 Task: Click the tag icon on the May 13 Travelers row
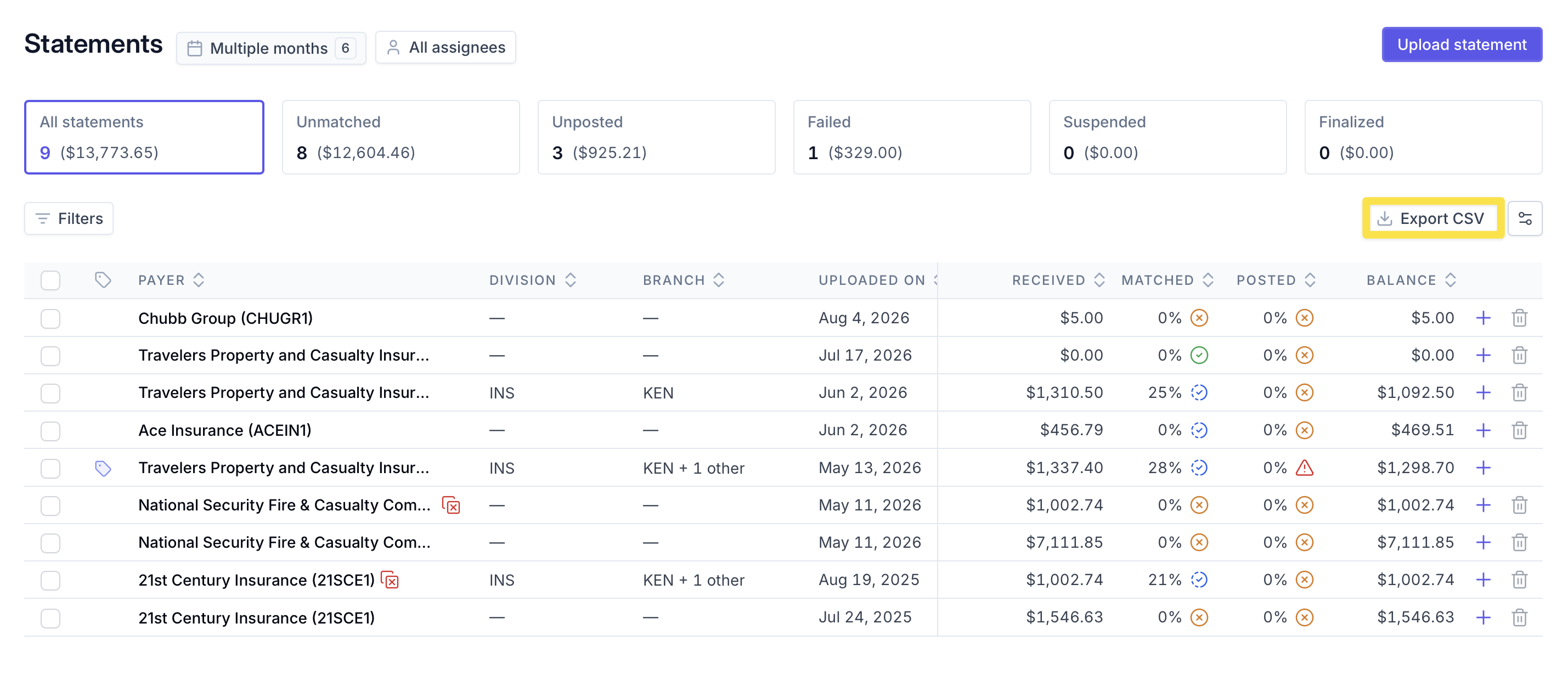coord(103,468)
